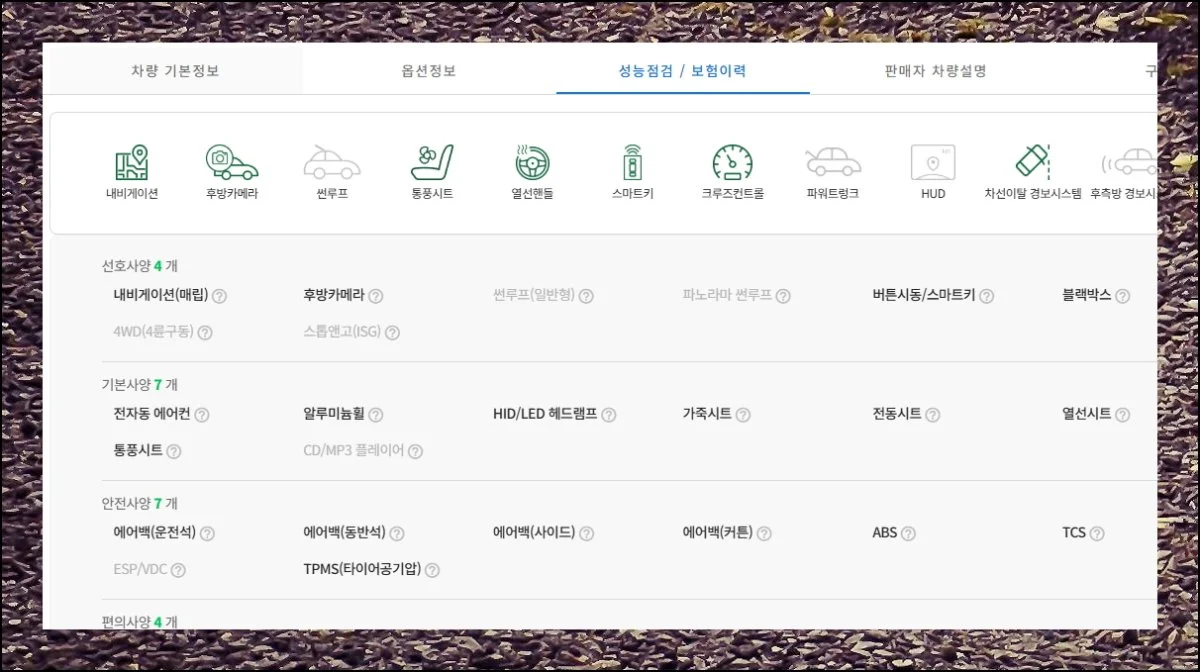Click help icon next to 에어백(커튼)
The image size is (1200, 672).
click(764, 534)
